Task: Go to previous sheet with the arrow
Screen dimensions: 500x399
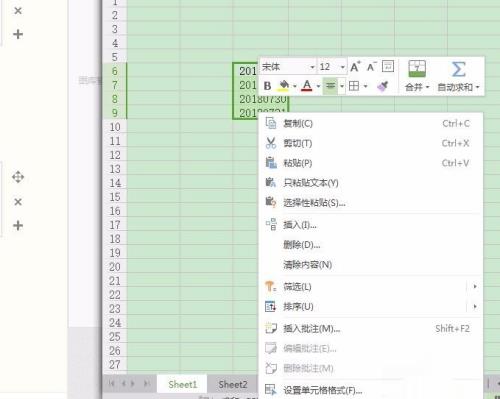Action: (x=124, y=383)
